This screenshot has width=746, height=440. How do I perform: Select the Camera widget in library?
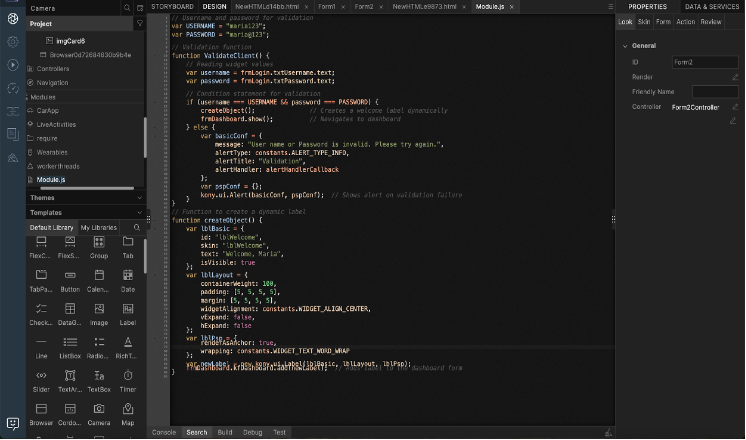pos(99,409)
